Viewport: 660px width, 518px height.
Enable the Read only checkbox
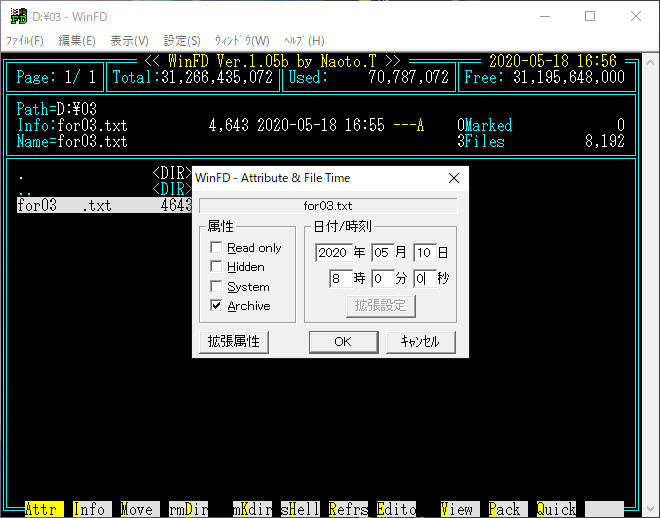216,247
